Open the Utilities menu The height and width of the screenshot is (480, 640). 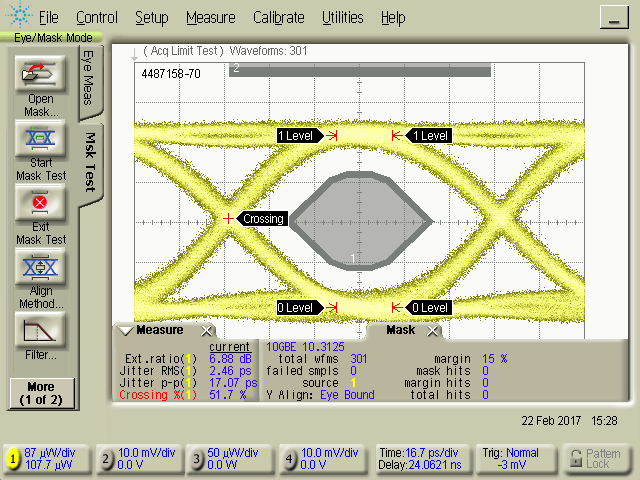coord(342,18)
